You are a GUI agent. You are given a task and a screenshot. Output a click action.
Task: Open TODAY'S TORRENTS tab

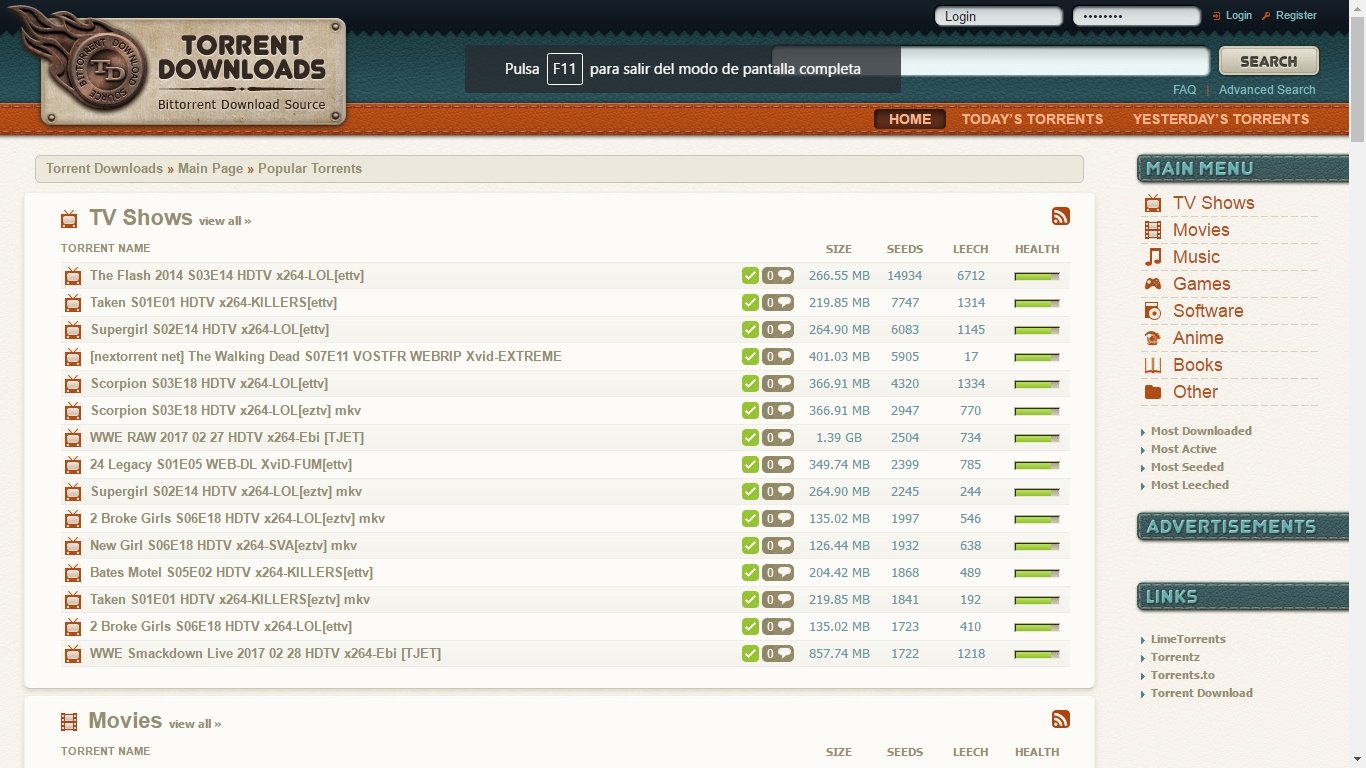point(1032,119)
